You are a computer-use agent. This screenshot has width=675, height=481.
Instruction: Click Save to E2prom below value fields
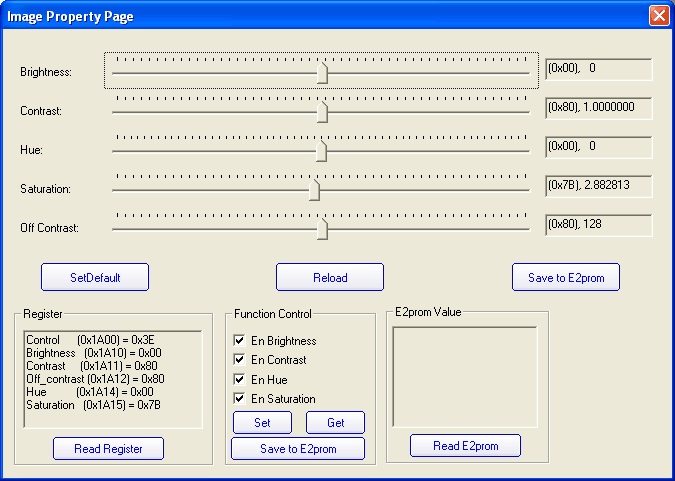[x=565, y=277]
